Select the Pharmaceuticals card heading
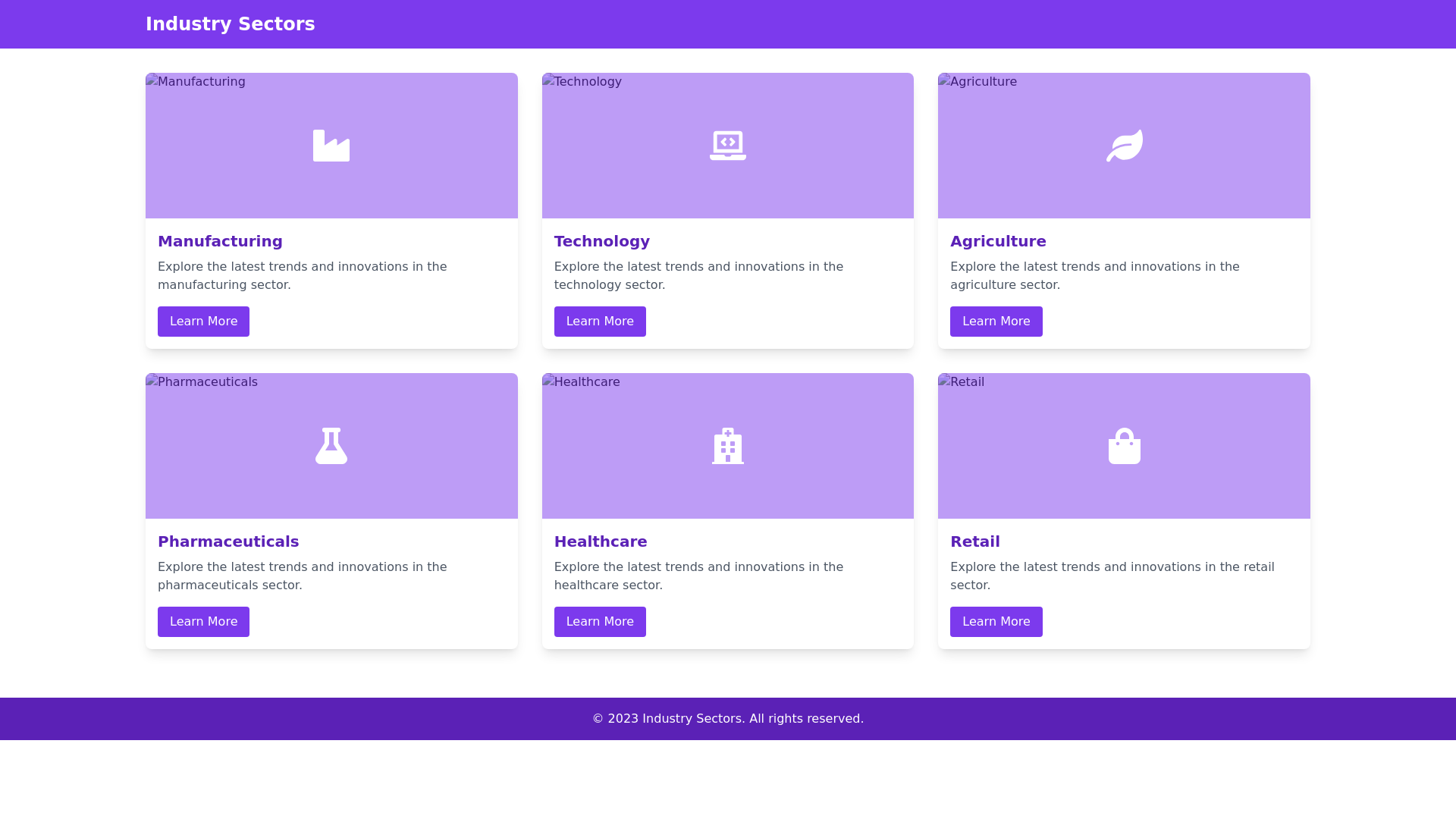Viewport: 1456px width, 819px height. pyautogui.click(x=228, y=541)
